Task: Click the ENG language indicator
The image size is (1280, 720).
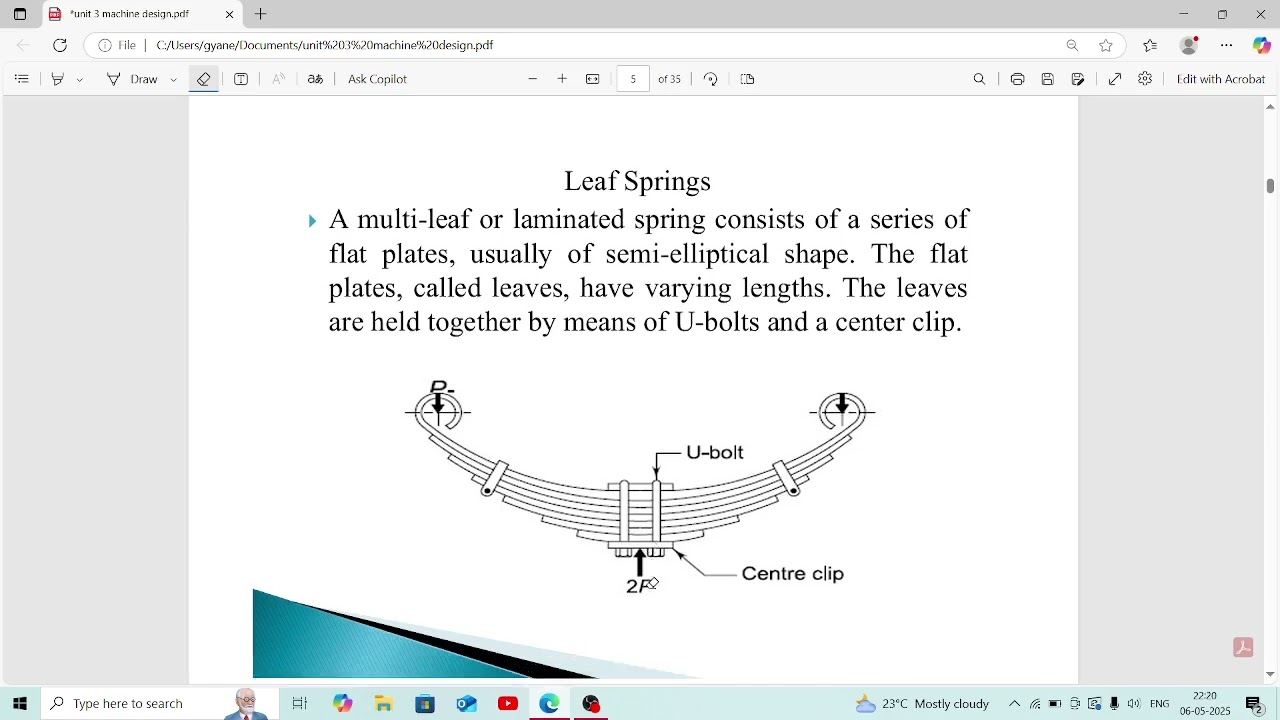Action: point(1160,704)
